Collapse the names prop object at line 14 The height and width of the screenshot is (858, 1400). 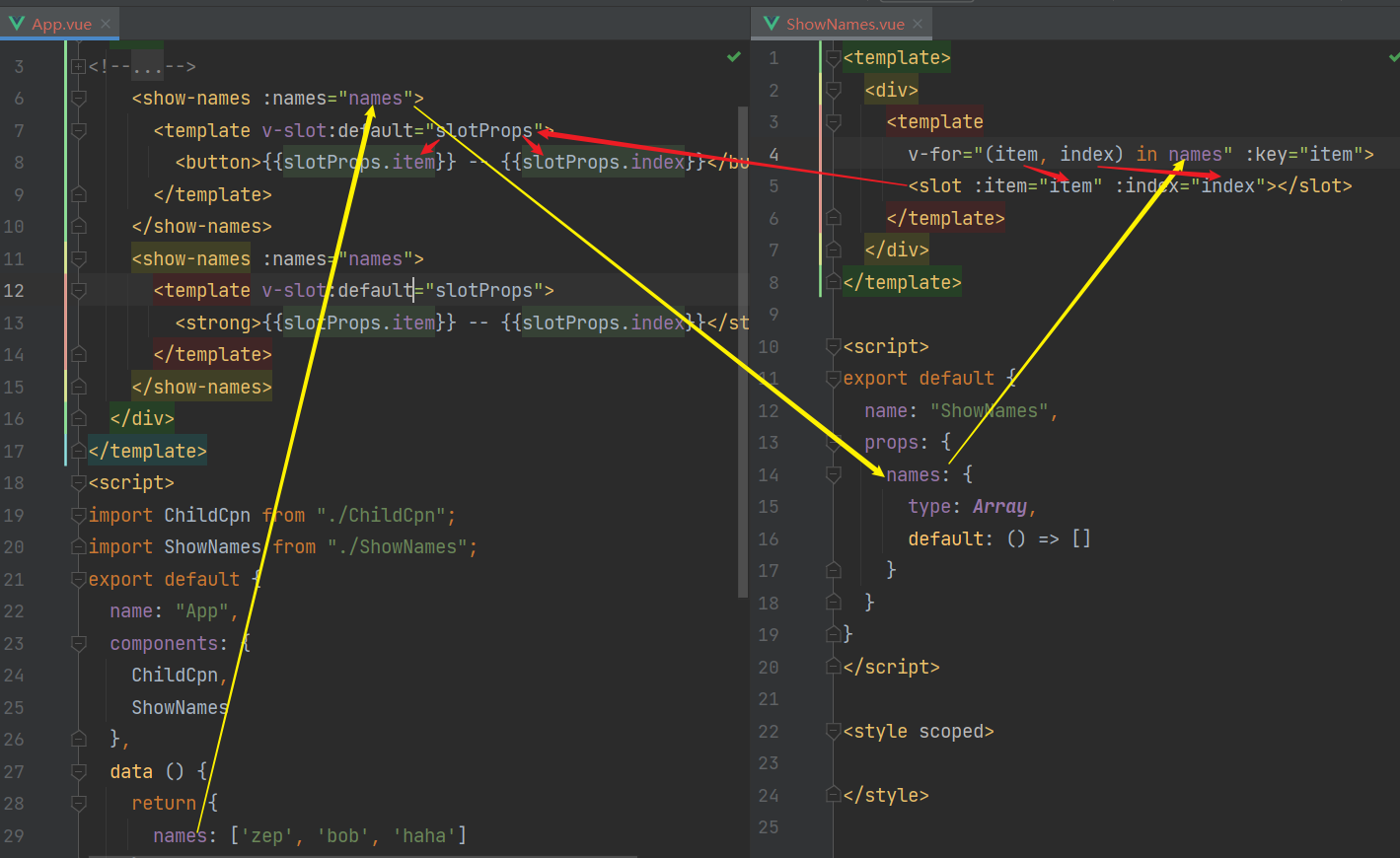point(833,475)
